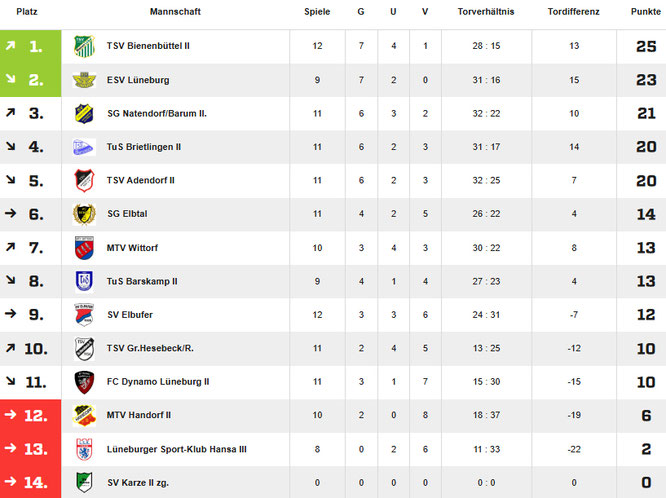Click the MTV Wittorf crest
The width and height of the screenshot is (666, 498).
(x=83, y=248)
